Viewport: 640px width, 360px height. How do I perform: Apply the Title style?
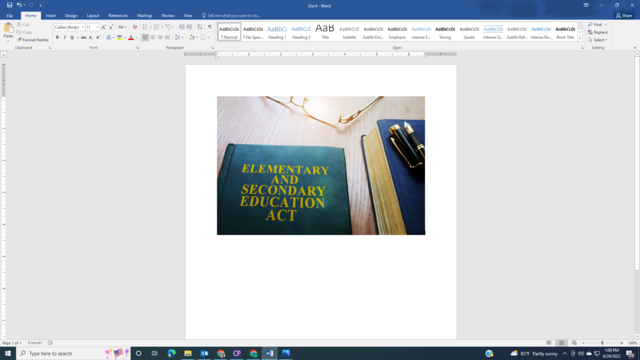(325, 32)
